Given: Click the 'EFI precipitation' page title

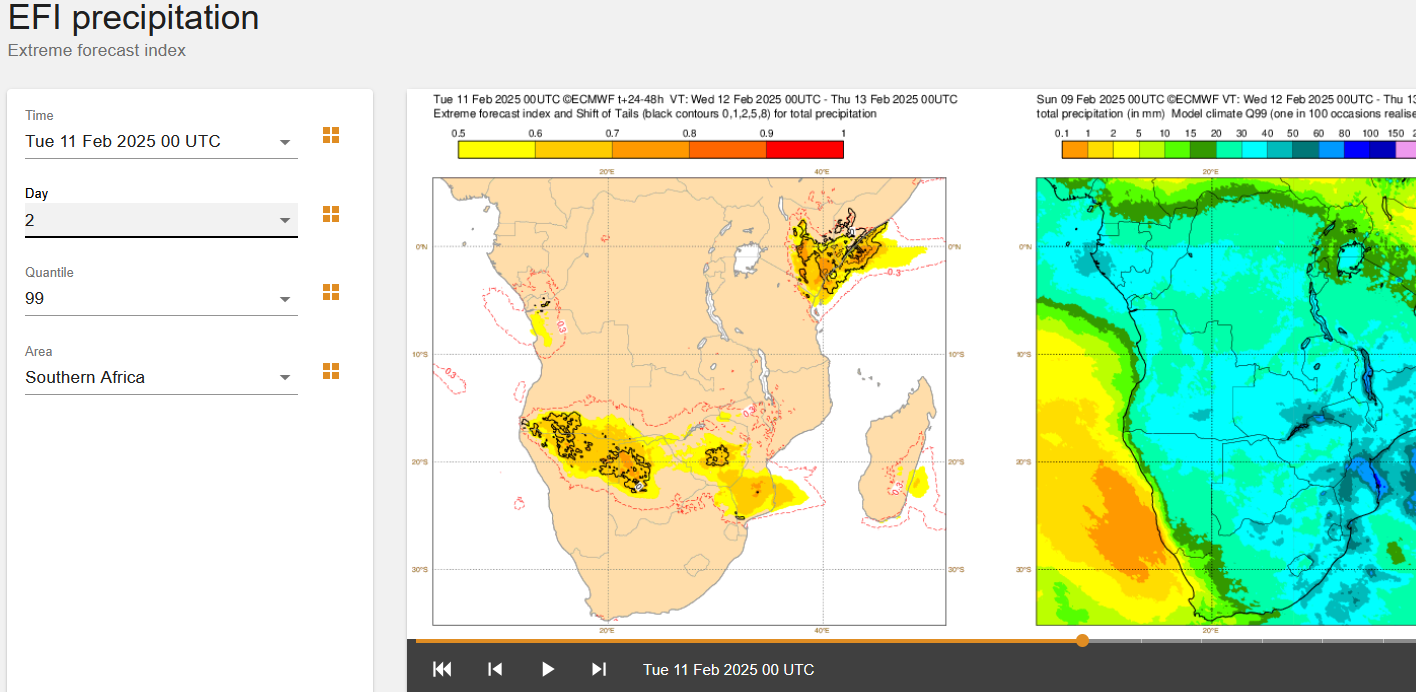Looking at the screenshot, I should coord(134,18).
